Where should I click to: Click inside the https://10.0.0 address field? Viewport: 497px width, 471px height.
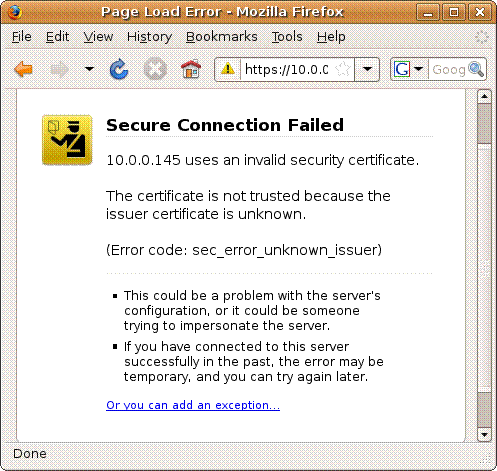coord(287,69)
